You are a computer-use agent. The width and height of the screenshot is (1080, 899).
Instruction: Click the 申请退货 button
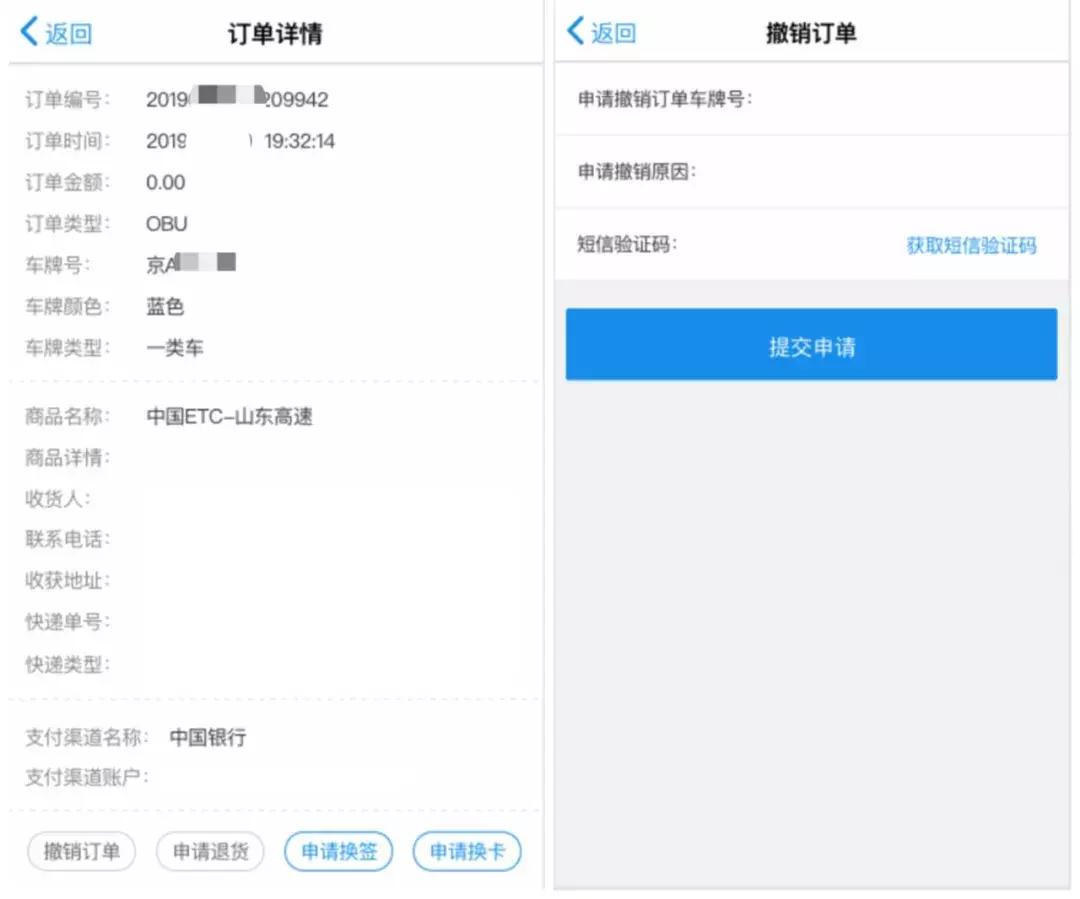point(209,851)
